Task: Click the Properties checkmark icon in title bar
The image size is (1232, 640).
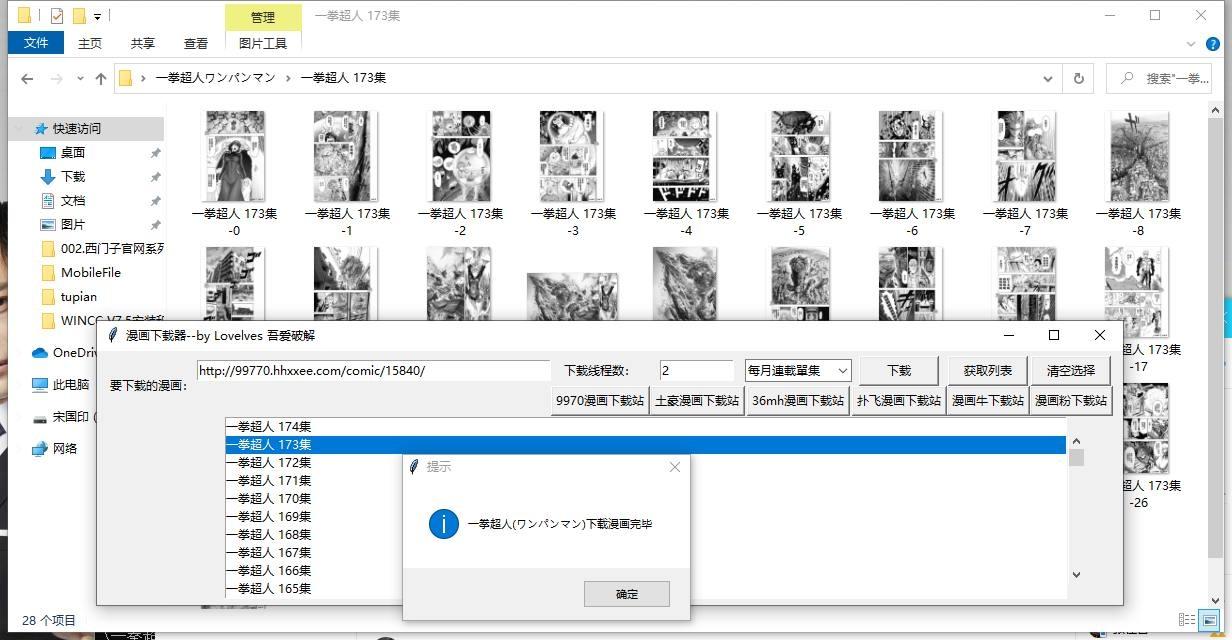Action: pyautogui.click(x=56, y=16)
